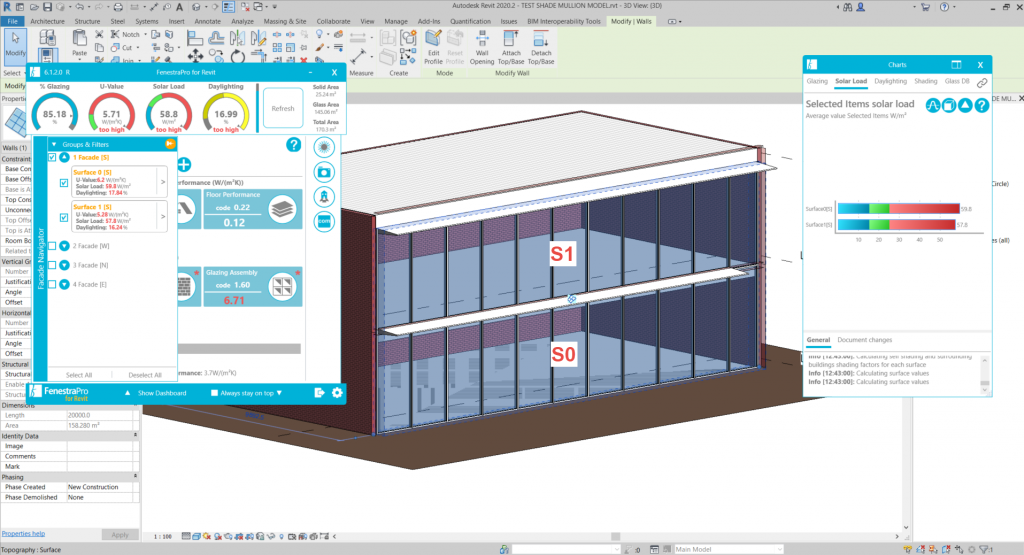Image resolution: width=1024 pixels, height=555 pixels.
Task: Expand the 4 Facade [E] group
Action: pyautogui.click(x=65, y=285)
